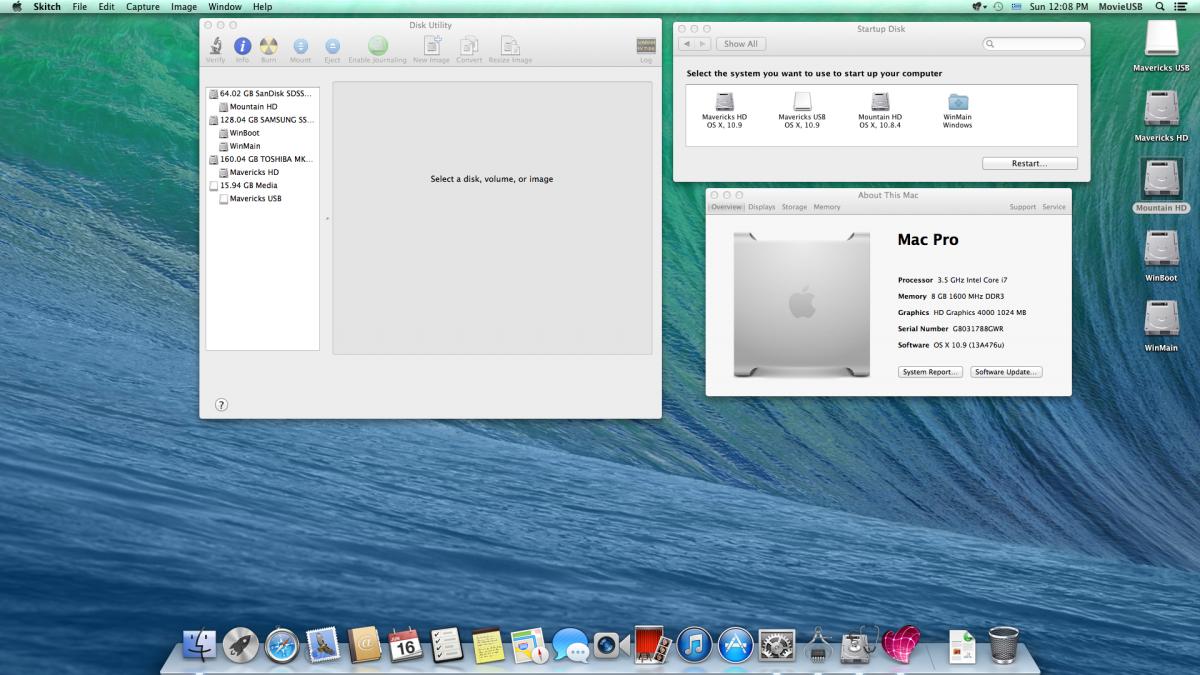Screen dimensions: 1200x675
Task: Select WinBoot drive on the desktop
Action: point(1161,256)
